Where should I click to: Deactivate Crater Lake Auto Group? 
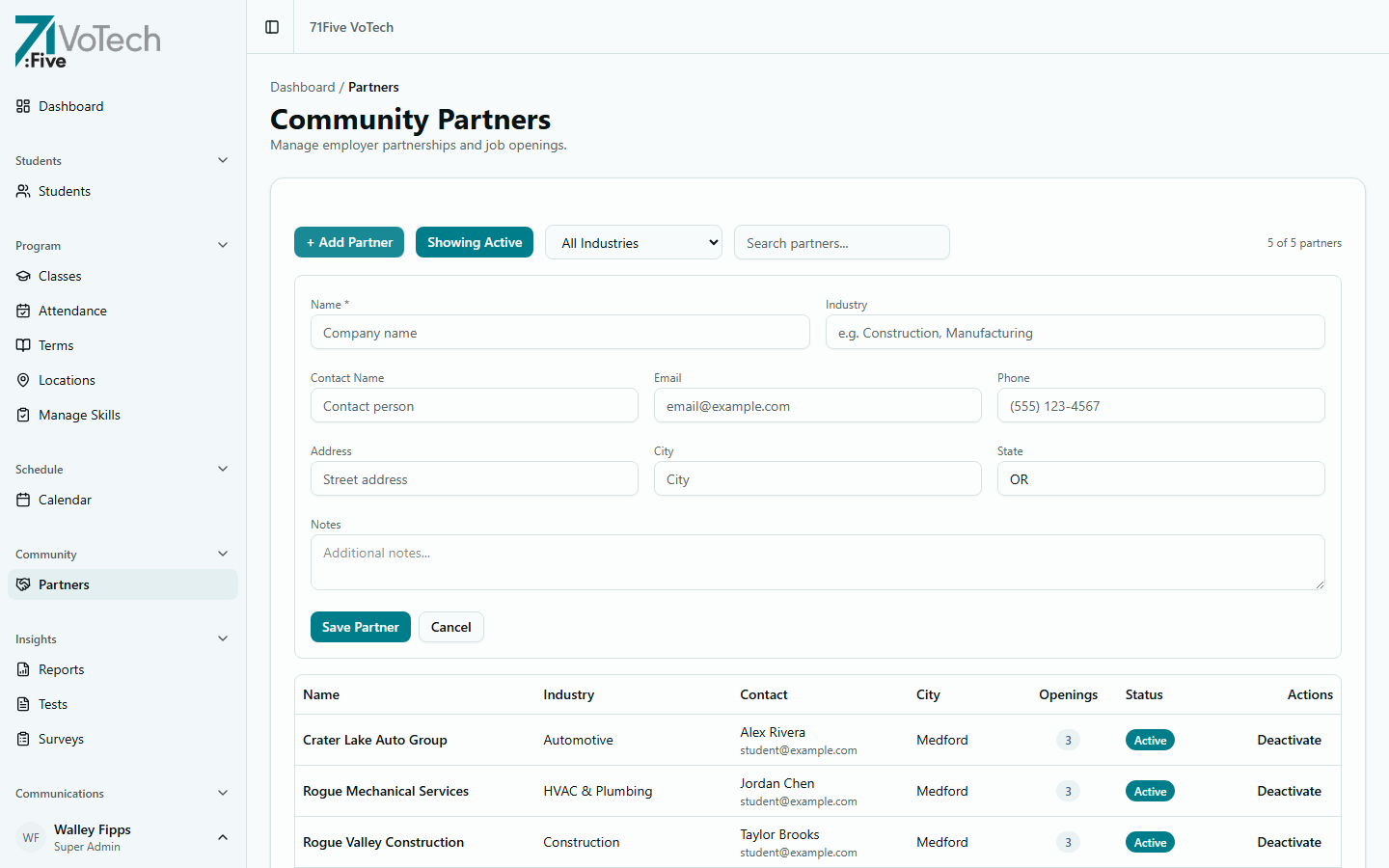click(1289, 740)
